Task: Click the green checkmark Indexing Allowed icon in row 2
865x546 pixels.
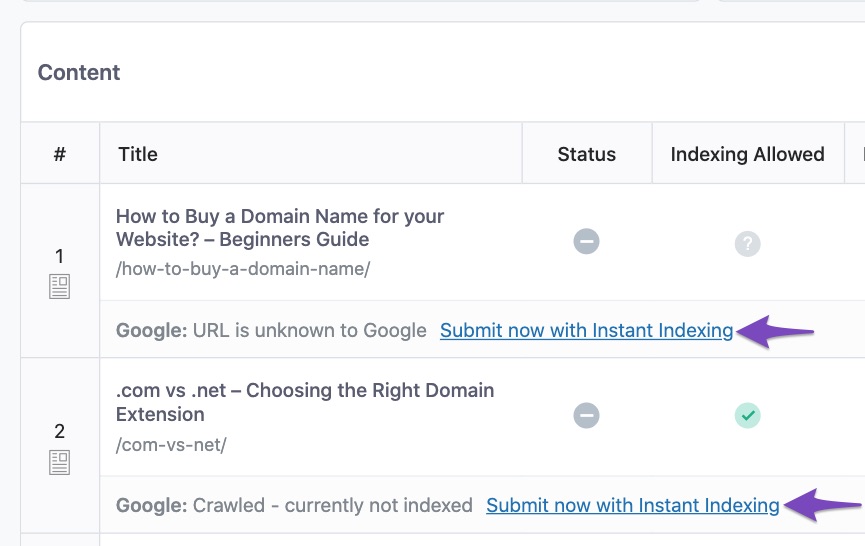Action: (x=747, y=415)
